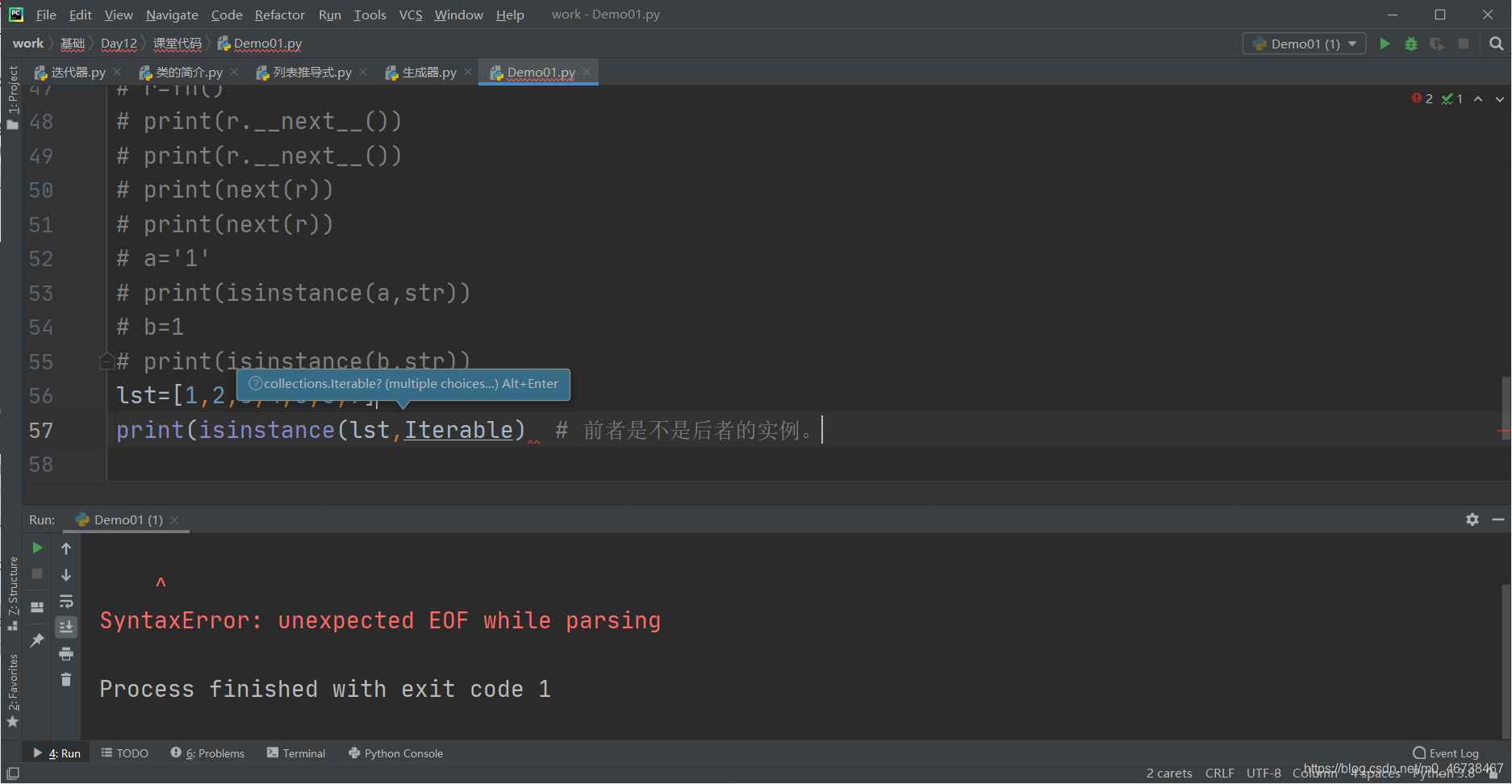
Task: Open the TODO tool window
Action: 125,753
